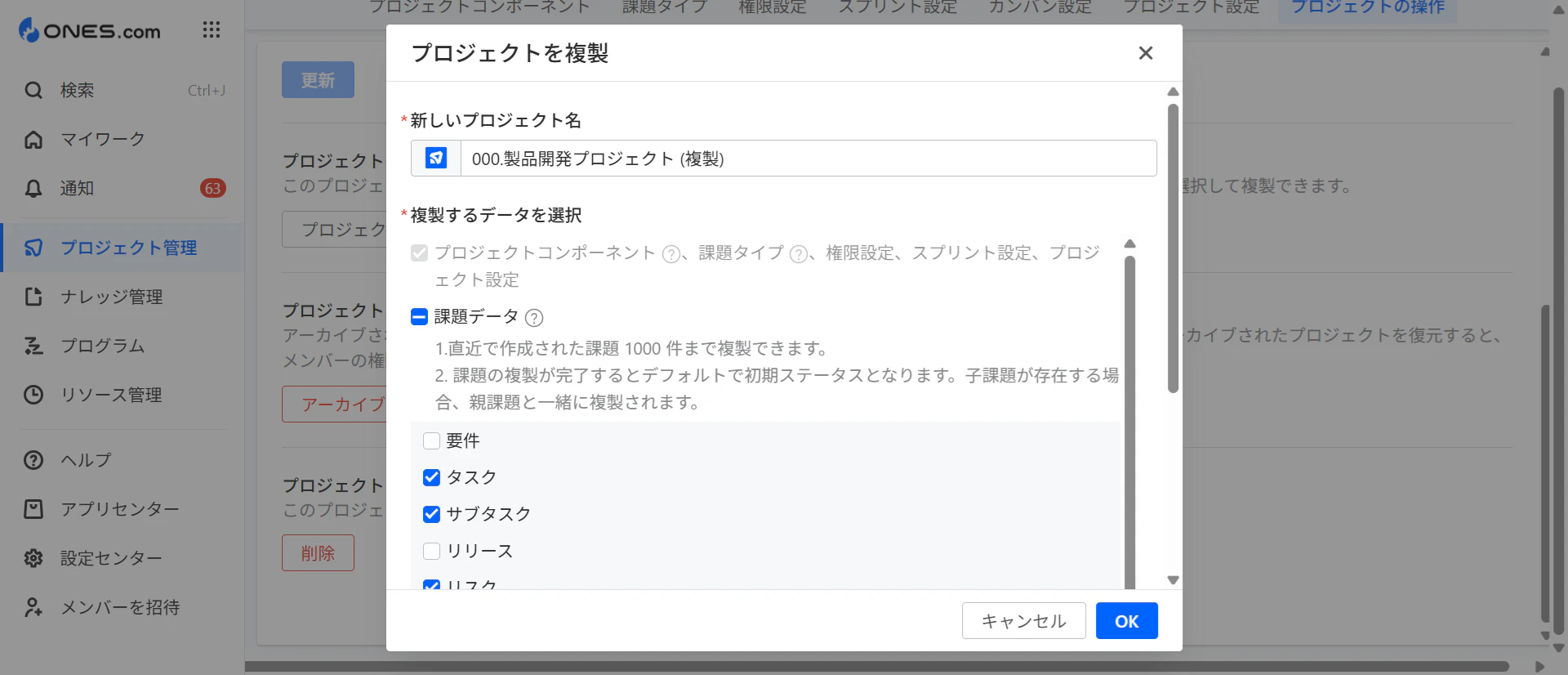The width and height of the screenshot is (1568, 675).
Task: Click the ナレッジ管理 document icon
Action: (33, 297)
